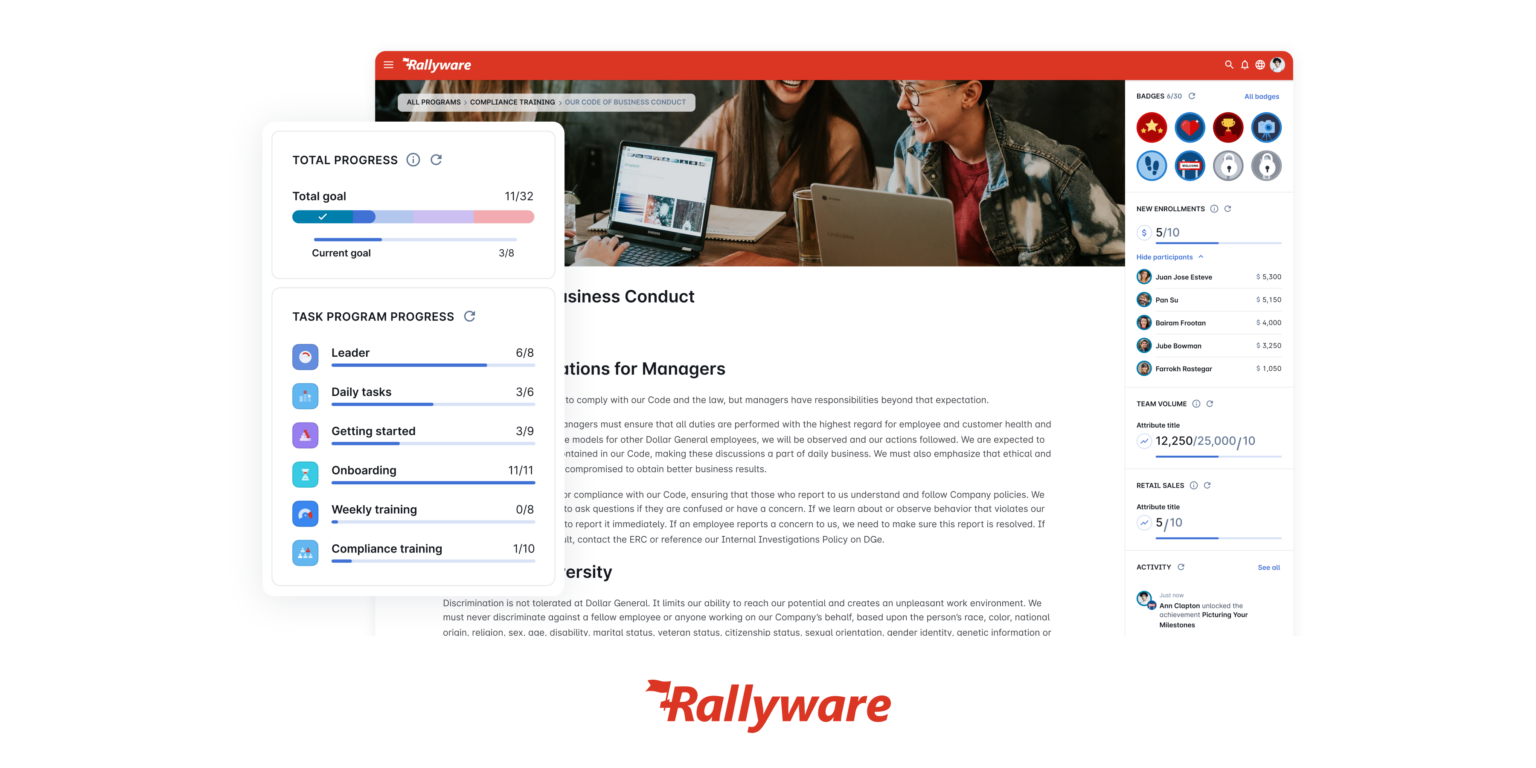Click the Leader program icon
The width and height of the screenshot is (1536, 768).
pos(305,357)
